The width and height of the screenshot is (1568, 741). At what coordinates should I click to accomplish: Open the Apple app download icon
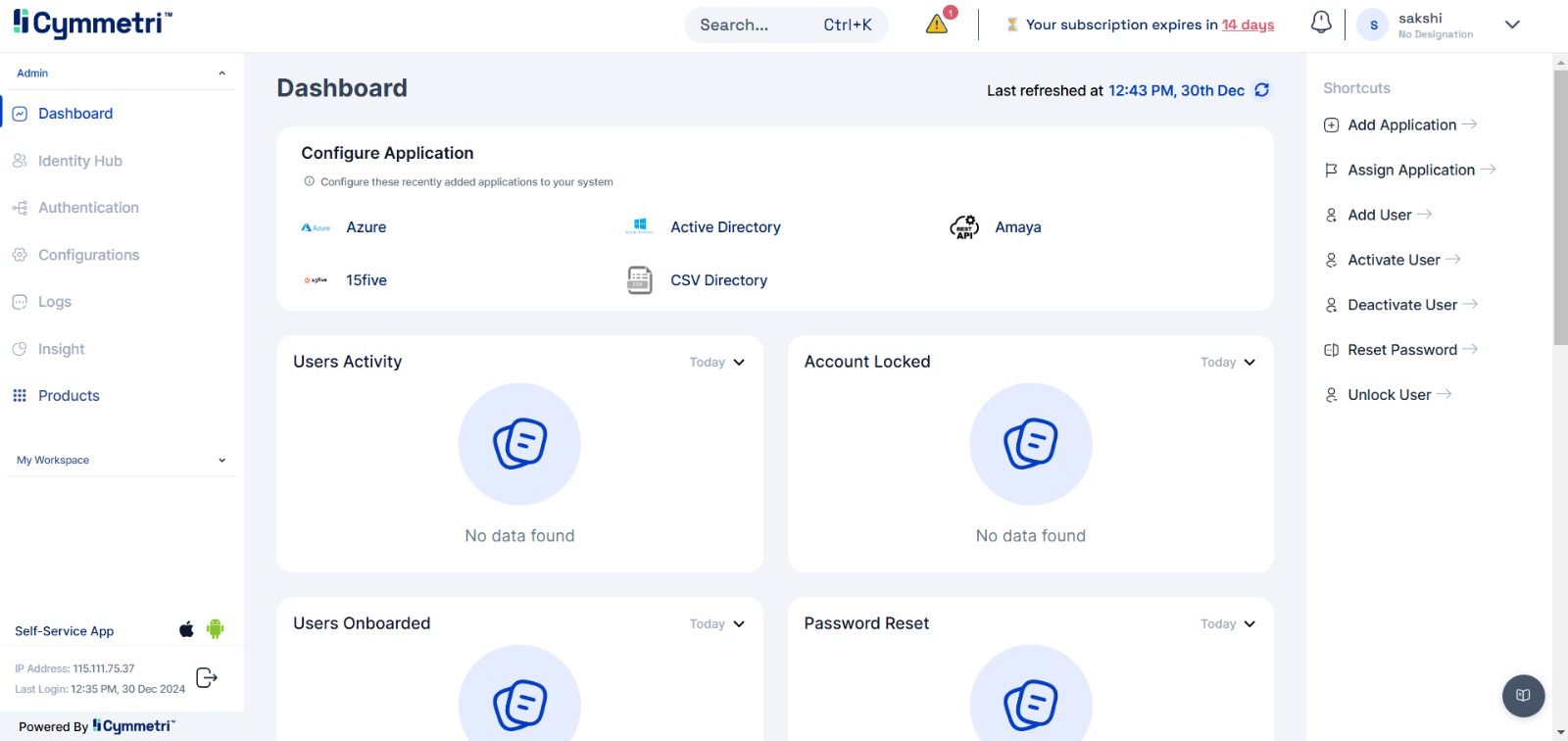point(186,629)
